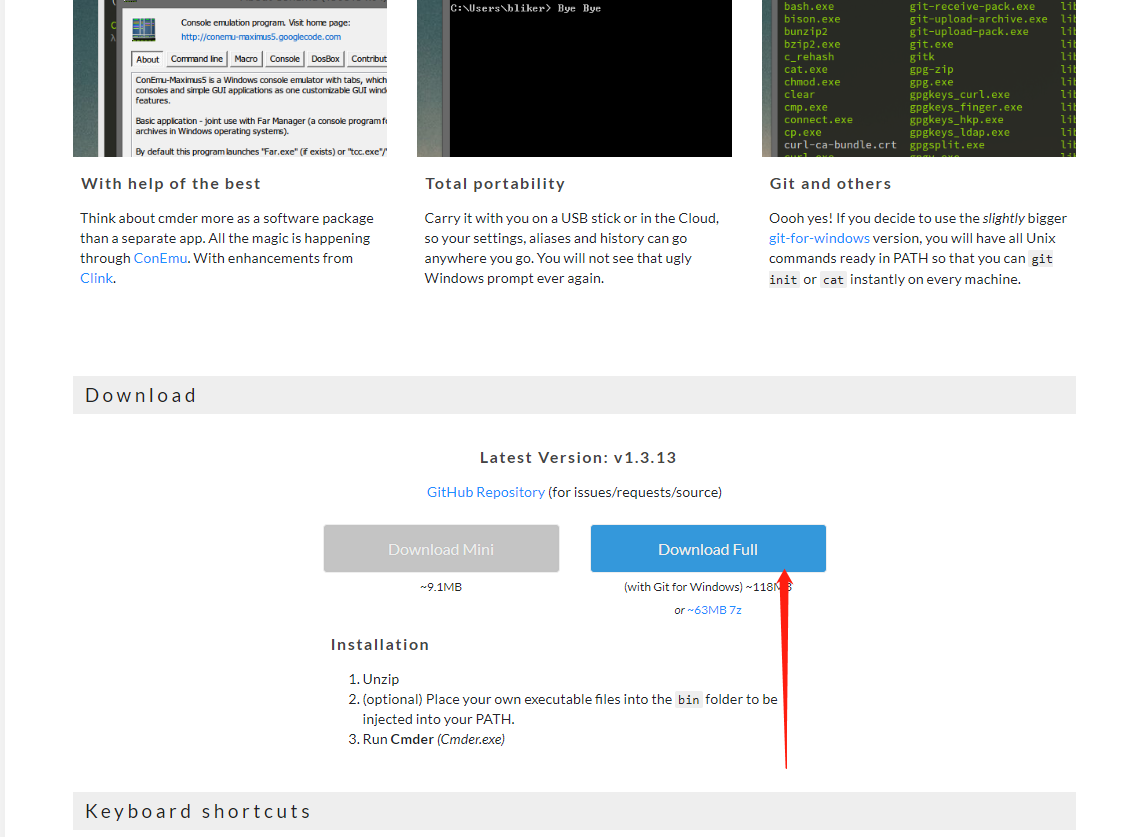Click the '~9.1MB' size label
This screenshot has width=1145, height=837.
click(x=441, y=587)
